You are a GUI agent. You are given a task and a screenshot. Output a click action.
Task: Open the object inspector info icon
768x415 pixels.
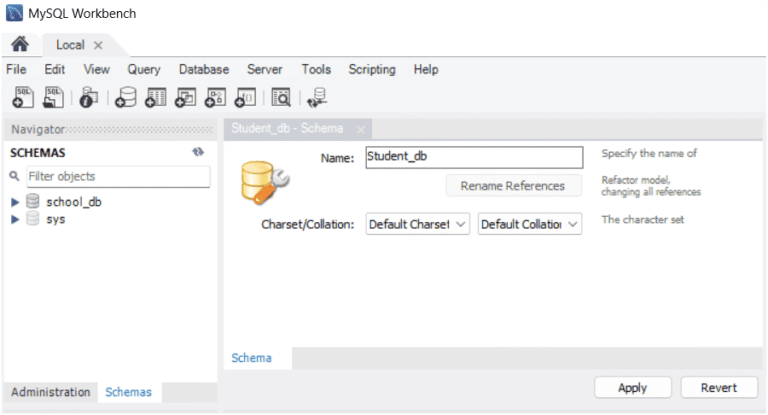click(89, 97)
